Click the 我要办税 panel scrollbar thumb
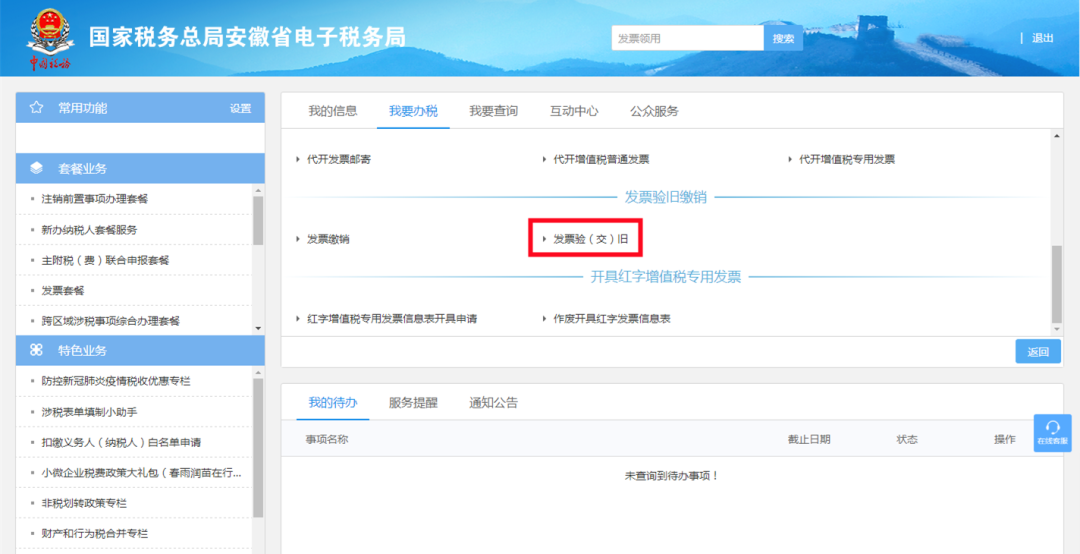The width and height of the screenshot is (1080, 554). (1057, 284)
